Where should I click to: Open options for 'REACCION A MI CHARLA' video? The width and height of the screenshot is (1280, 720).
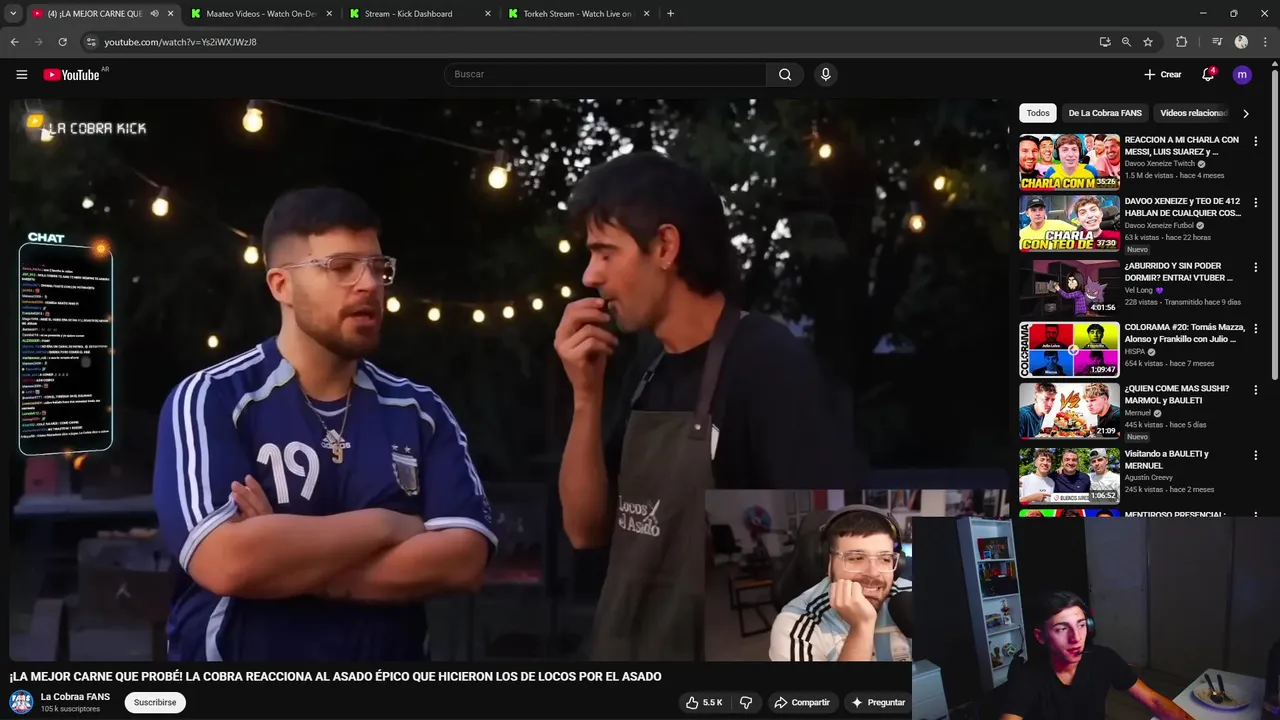[x=1256, y=141]
